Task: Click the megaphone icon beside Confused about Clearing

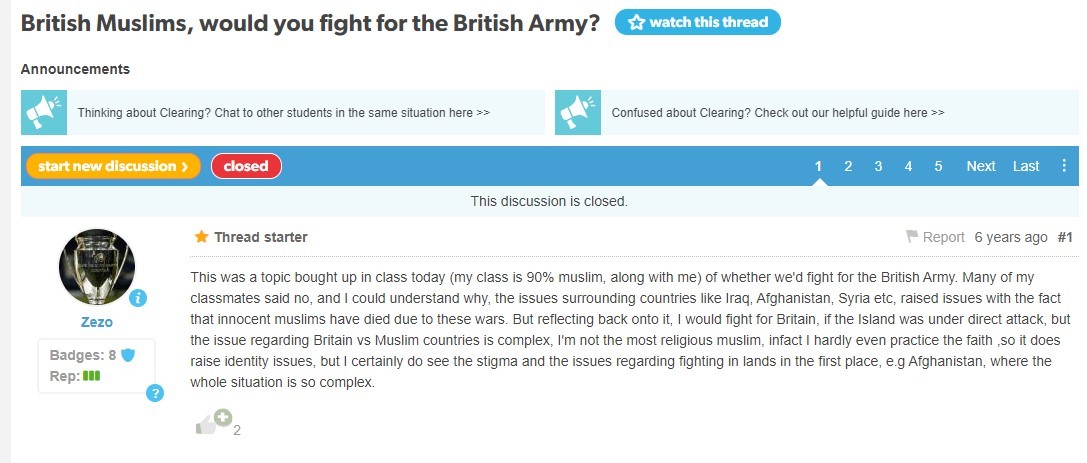Action: pos(578,112)
